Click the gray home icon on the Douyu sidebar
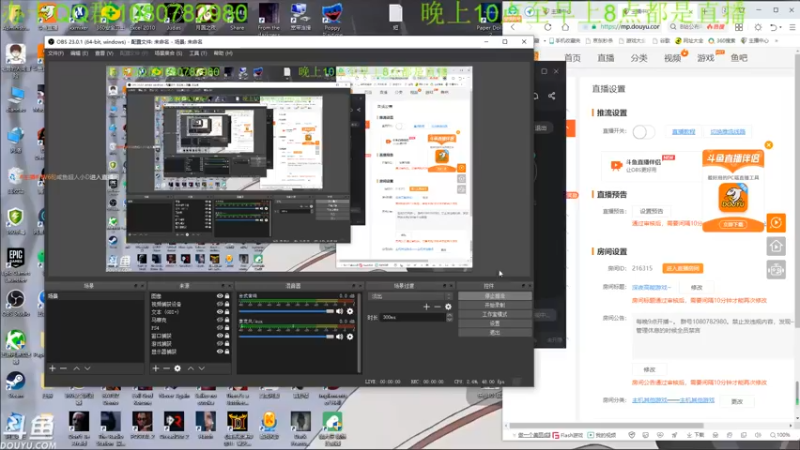This screenshot has height=450, width=800. click(776, 246)
